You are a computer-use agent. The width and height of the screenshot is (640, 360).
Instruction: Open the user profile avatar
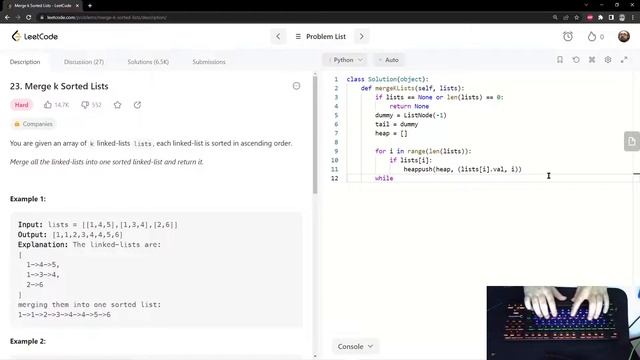(624, 36)
